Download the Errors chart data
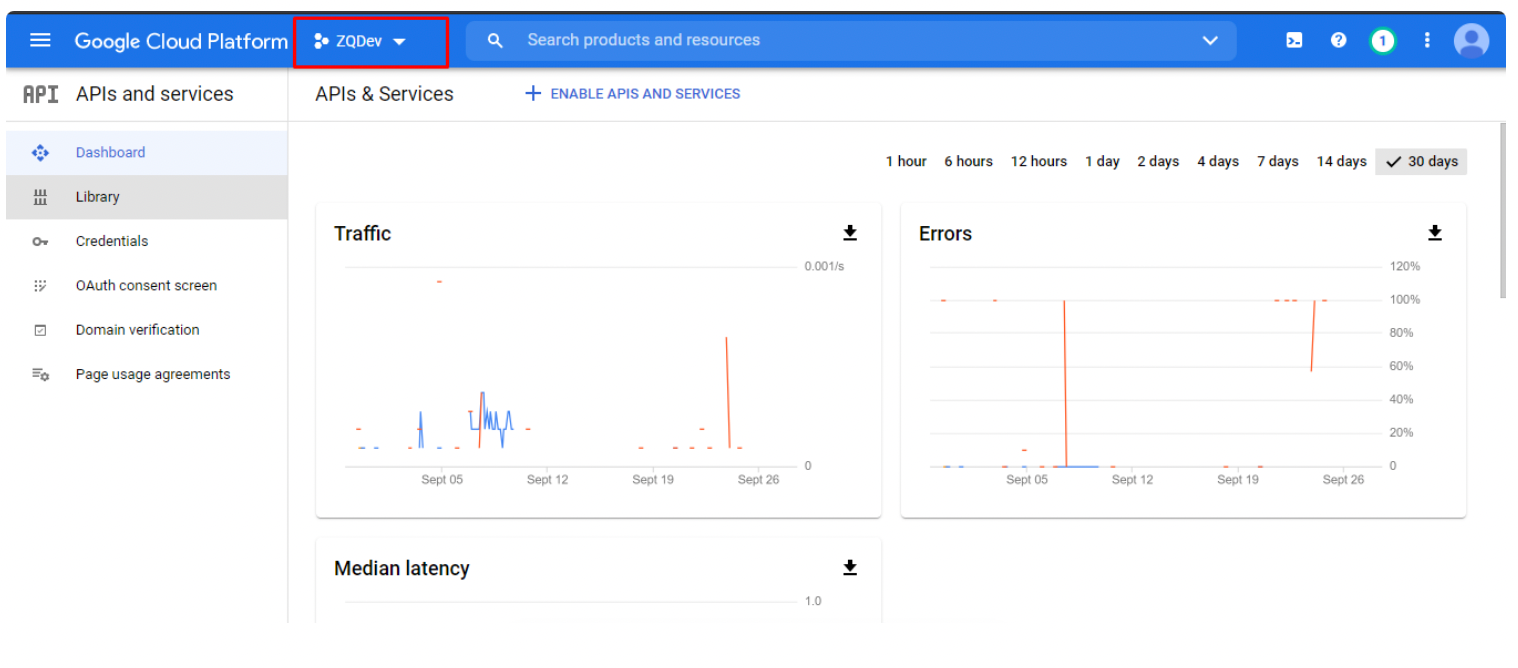This screenshot has width=1518, height=668. click(1435, 233)
